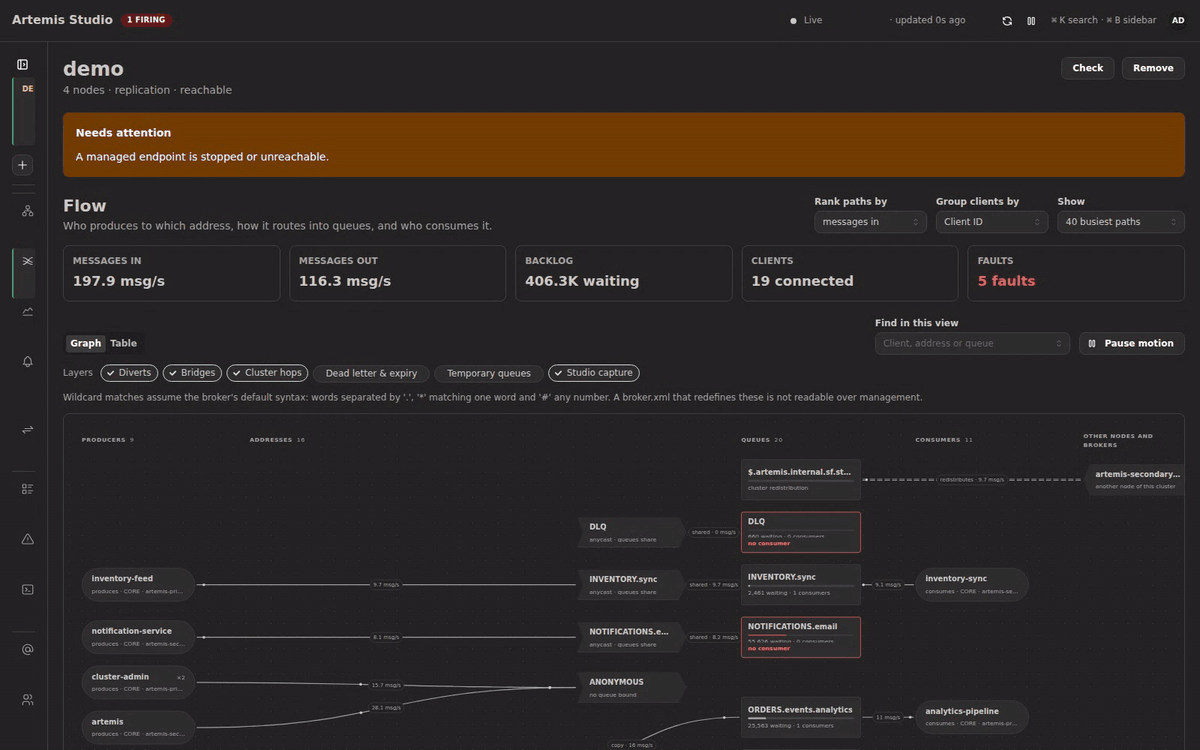Select the cluster-admin producer node
Screen dimensions: 1200x750
point(139,682)
